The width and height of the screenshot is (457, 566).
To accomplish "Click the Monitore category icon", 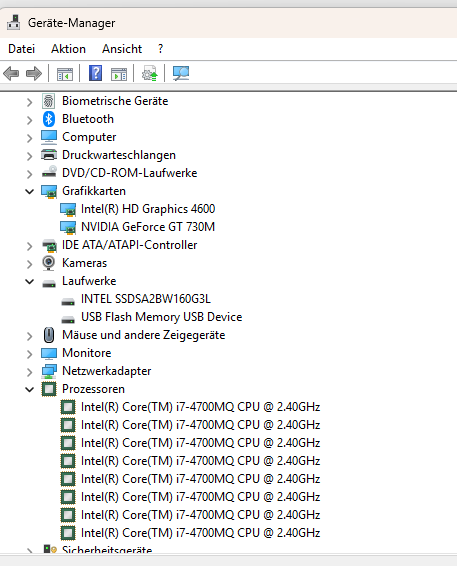I will 49,353.
